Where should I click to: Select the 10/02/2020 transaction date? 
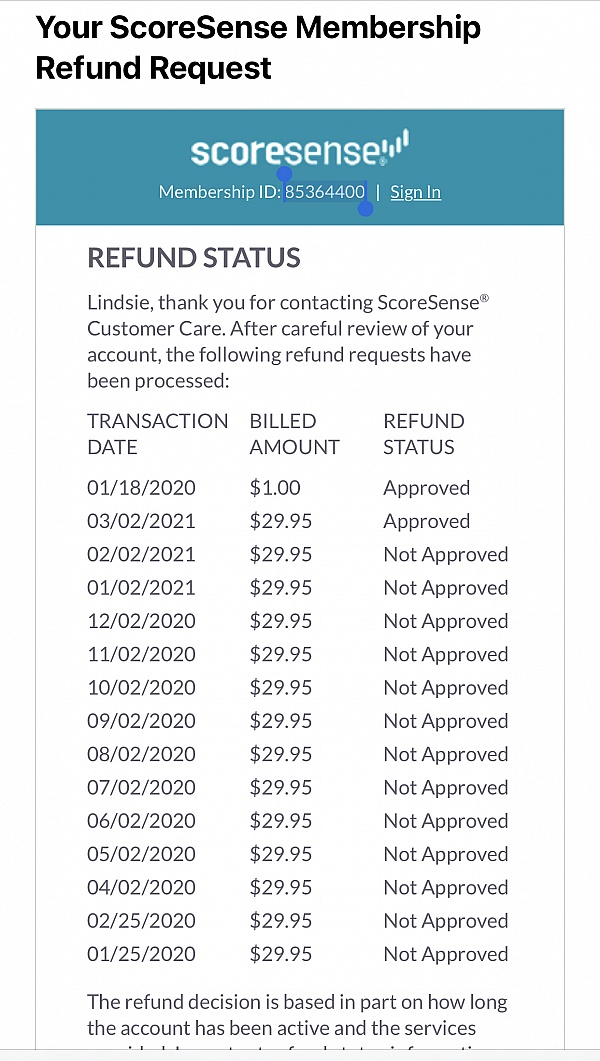[141, 688]
